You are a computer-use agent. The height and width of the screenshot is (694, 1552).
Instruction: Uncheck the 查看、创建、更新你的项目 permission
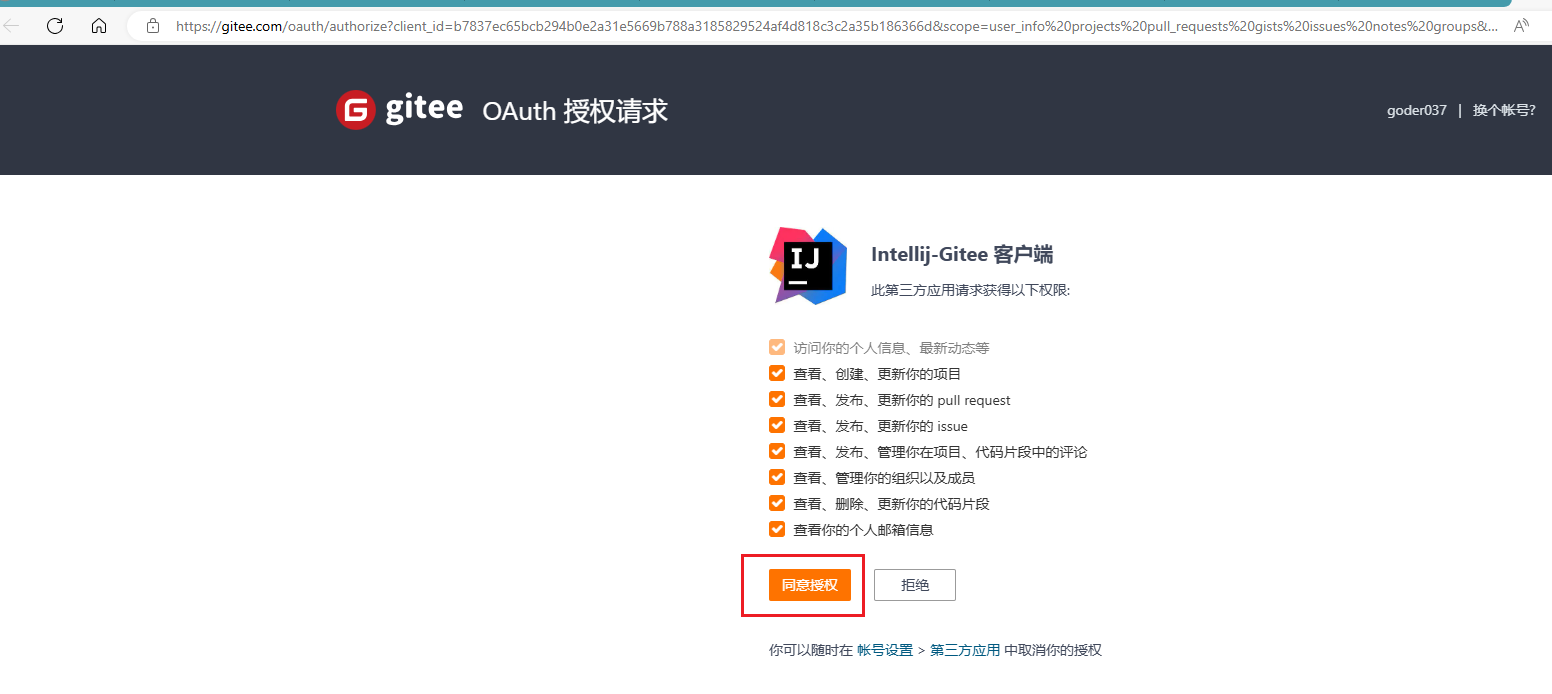[x=777, y=374]
